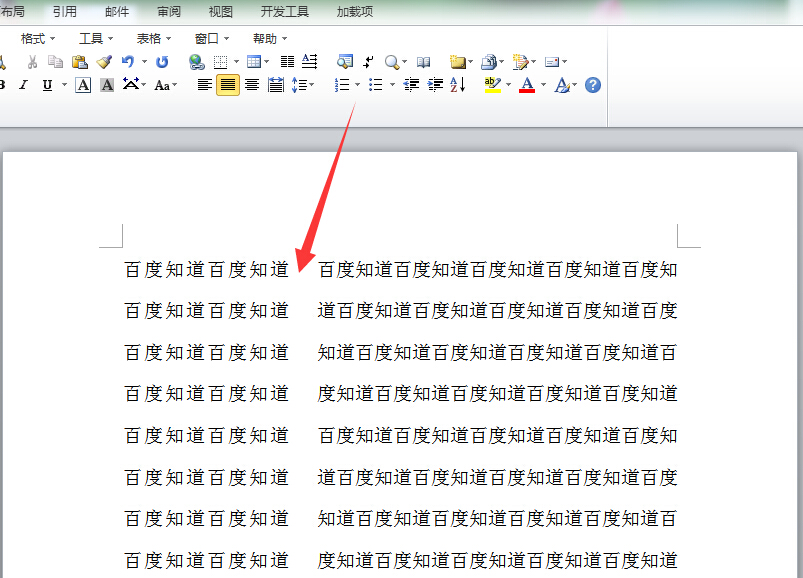The width and height of the screenshot is (803, 578).
Task: Toggle show paragraph marks icon
Action: (x=368, y=62)
